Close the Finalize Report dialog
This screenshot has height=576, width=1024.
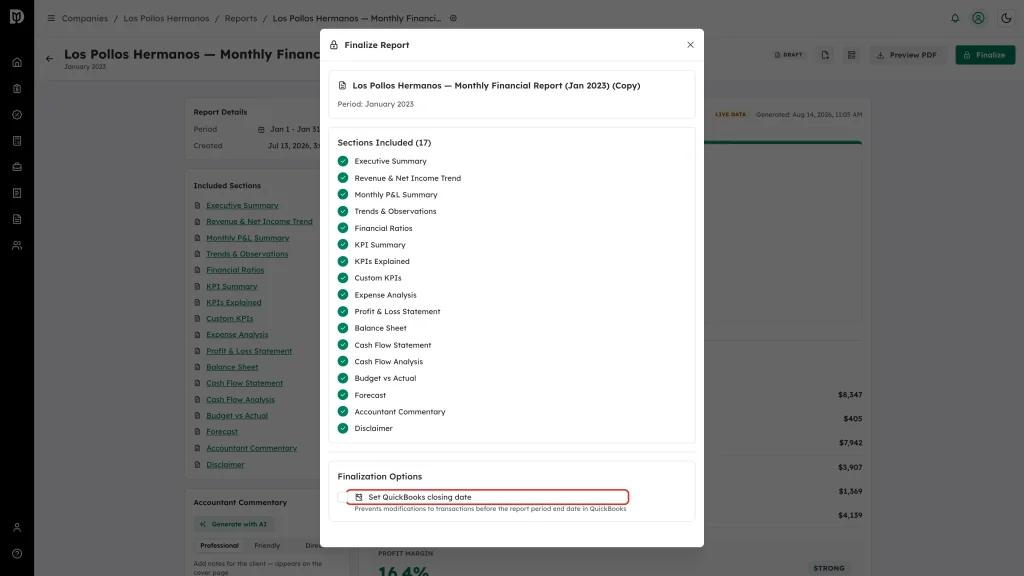click(690, 44)
